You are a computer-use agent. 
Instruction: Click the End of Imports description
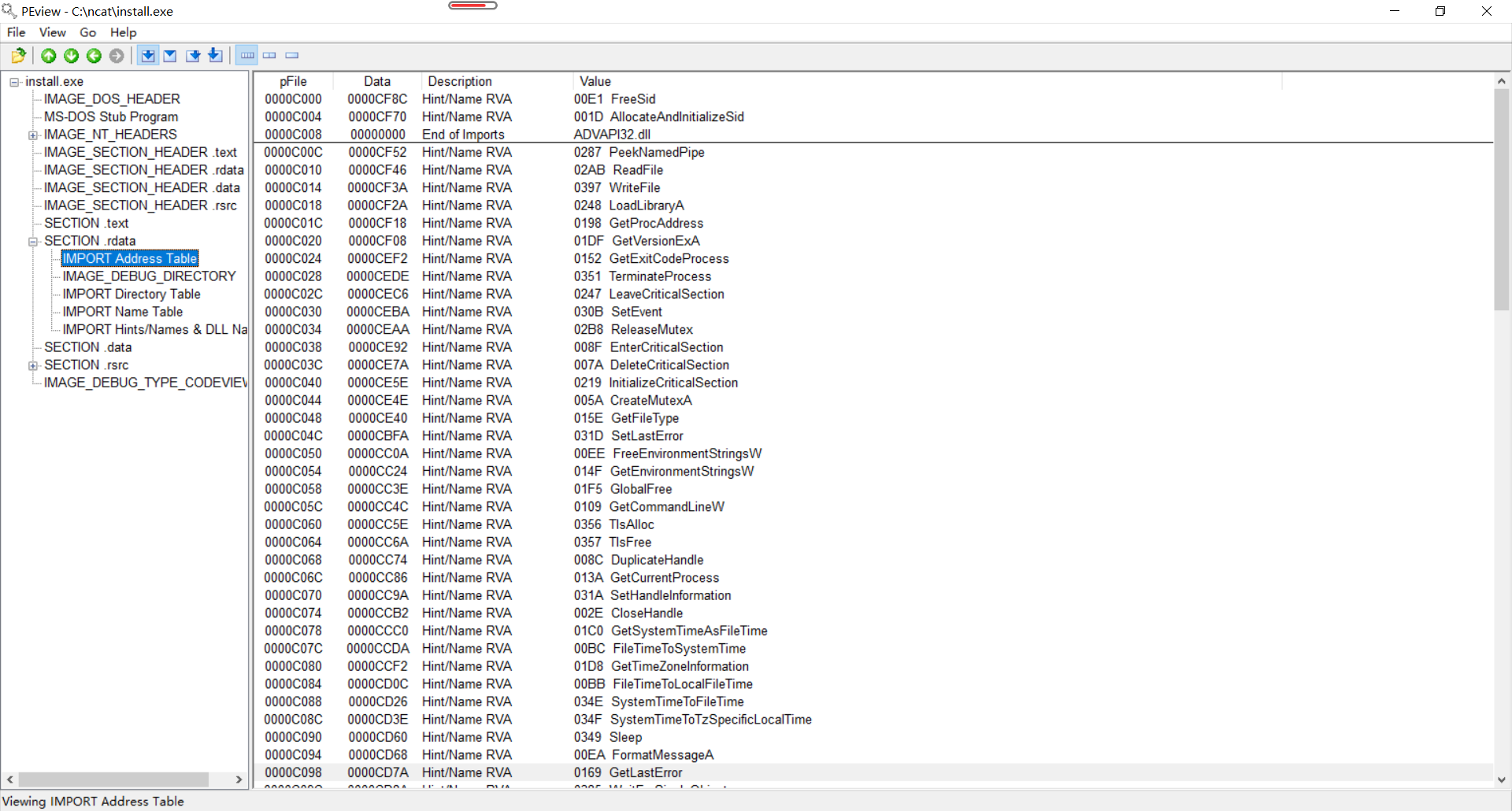463,135
